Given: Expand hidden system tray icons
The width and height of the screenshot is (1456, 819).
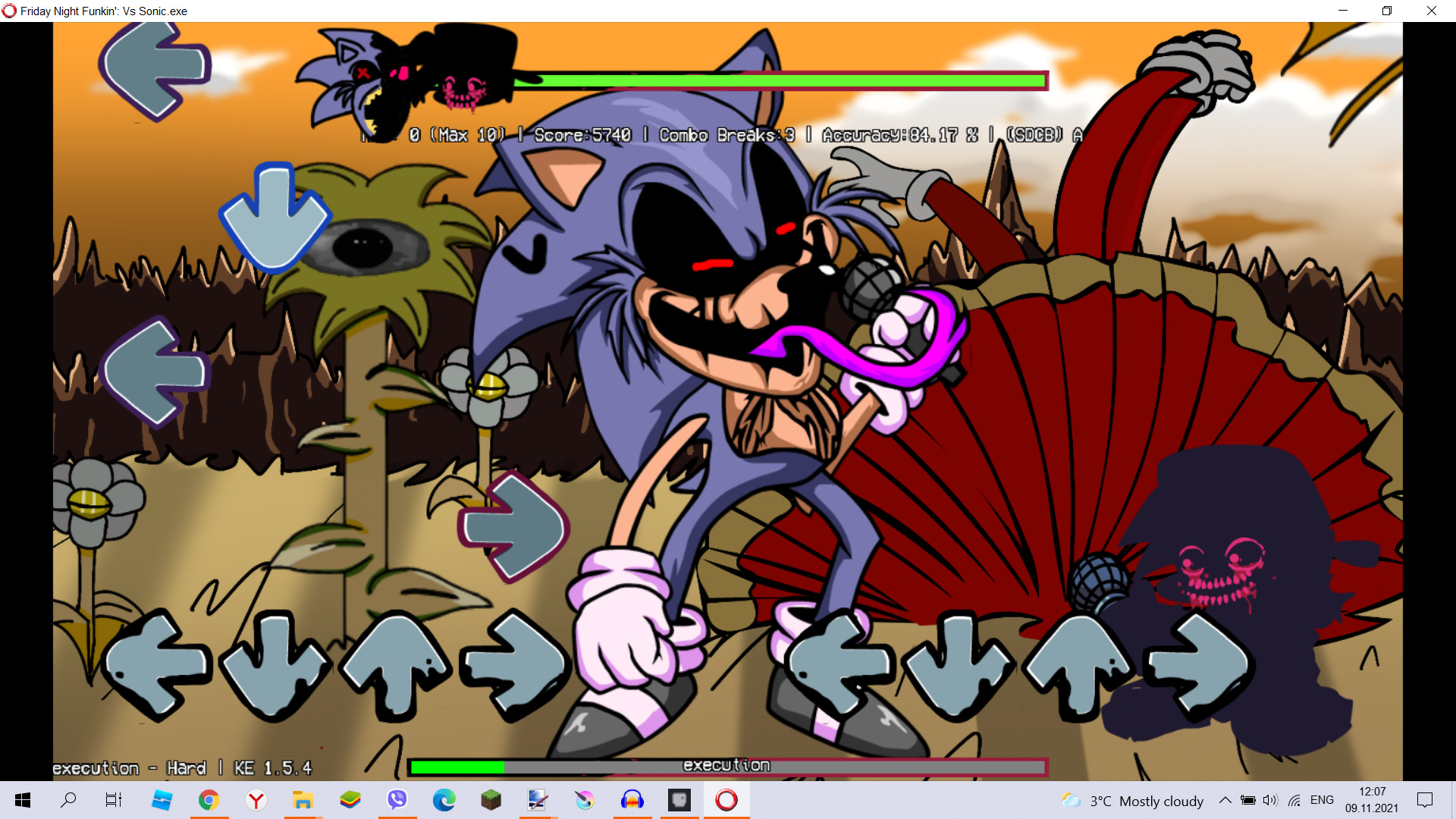Looking at the screenshot, I should pyautogui.click(x=1225, y=800).
